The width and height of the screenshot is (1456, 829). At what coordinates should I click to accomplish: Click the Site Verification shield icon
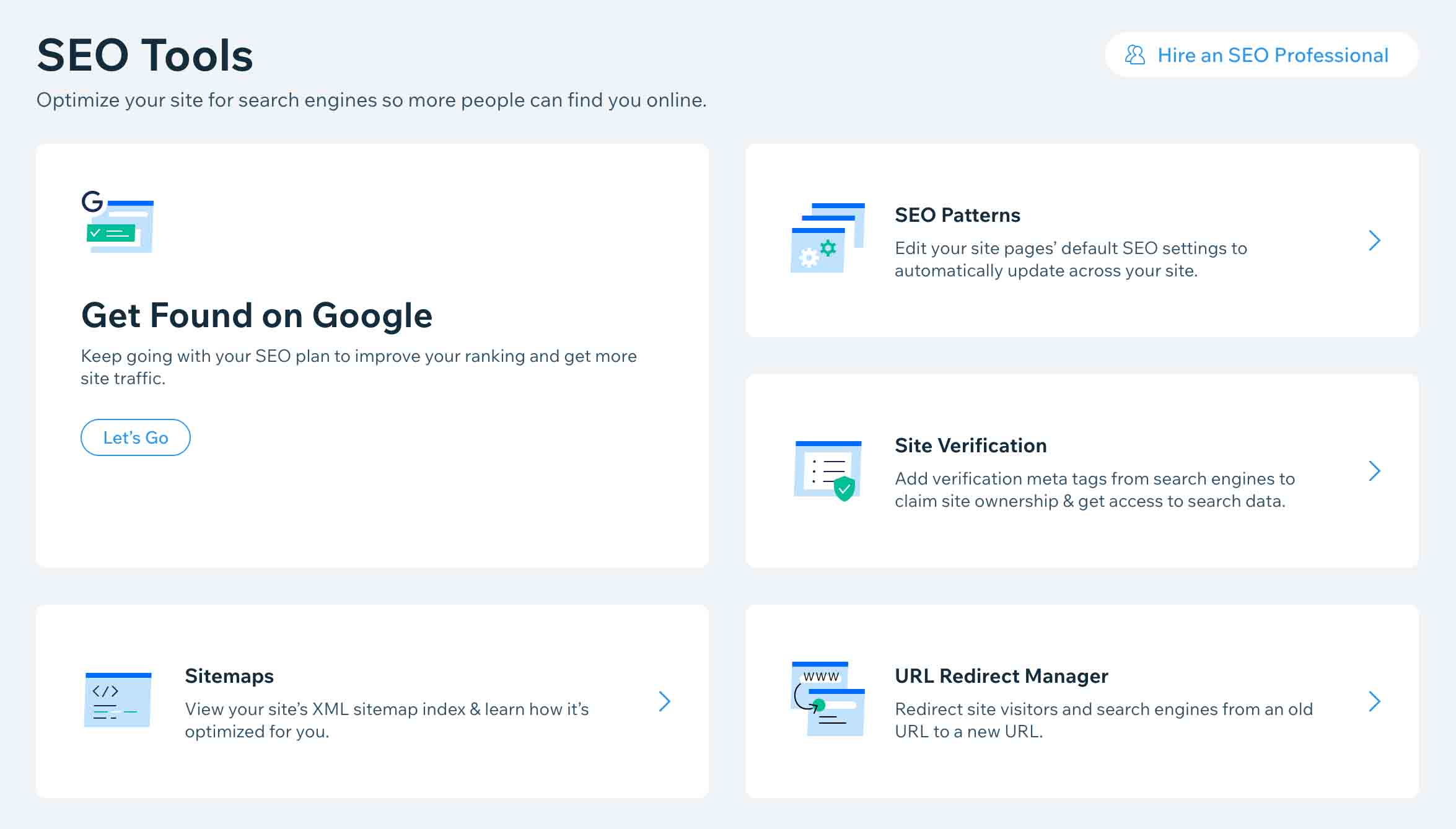tap(828, 471)
